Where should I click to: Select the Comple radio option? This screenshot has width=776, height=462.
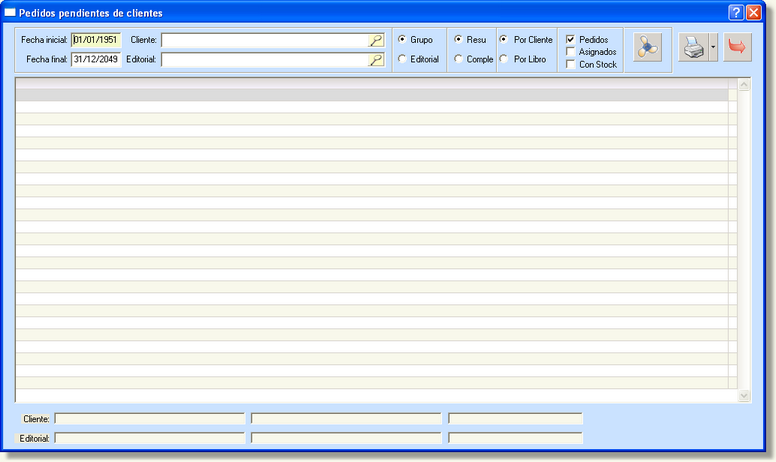click(458, 59)
